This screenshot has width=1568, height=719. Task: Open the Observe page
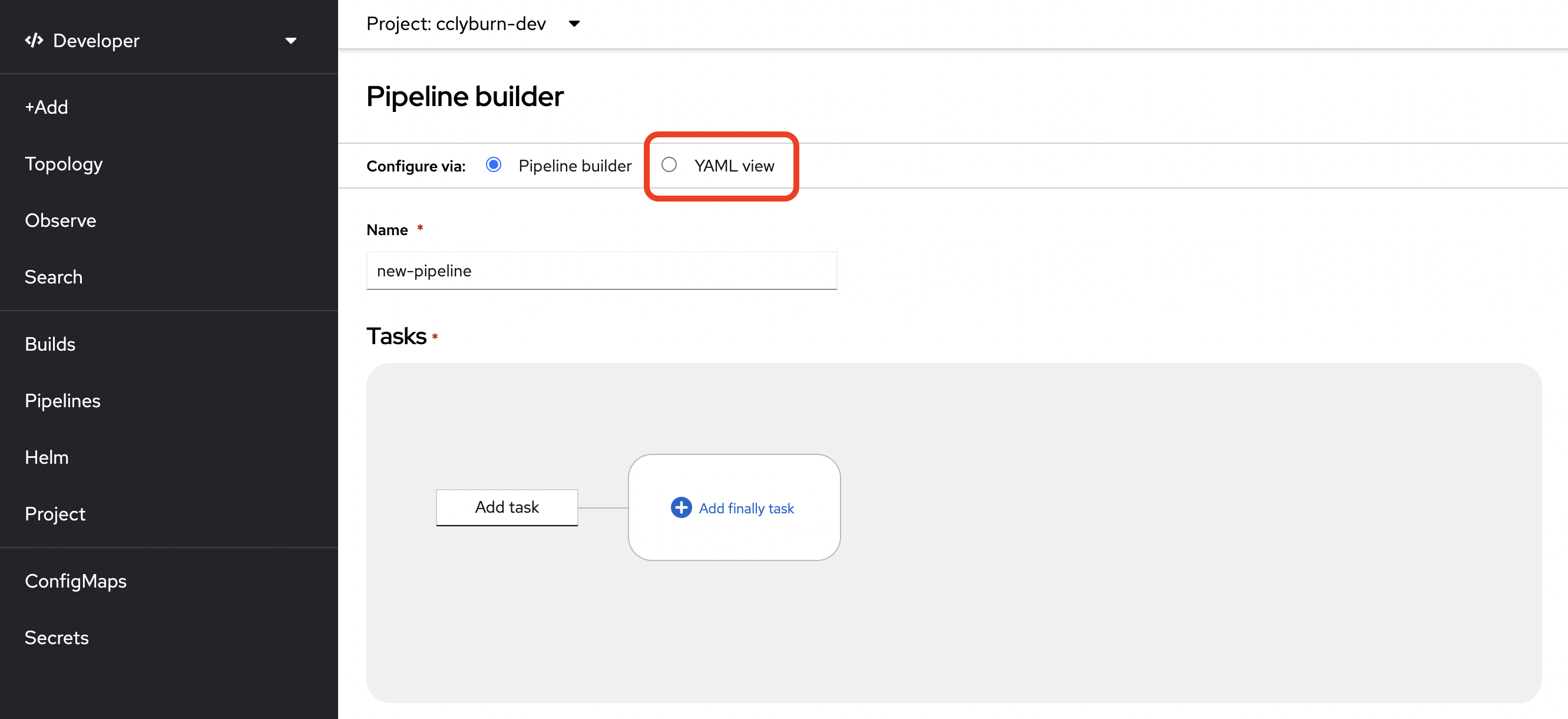[x=60, y=220]
